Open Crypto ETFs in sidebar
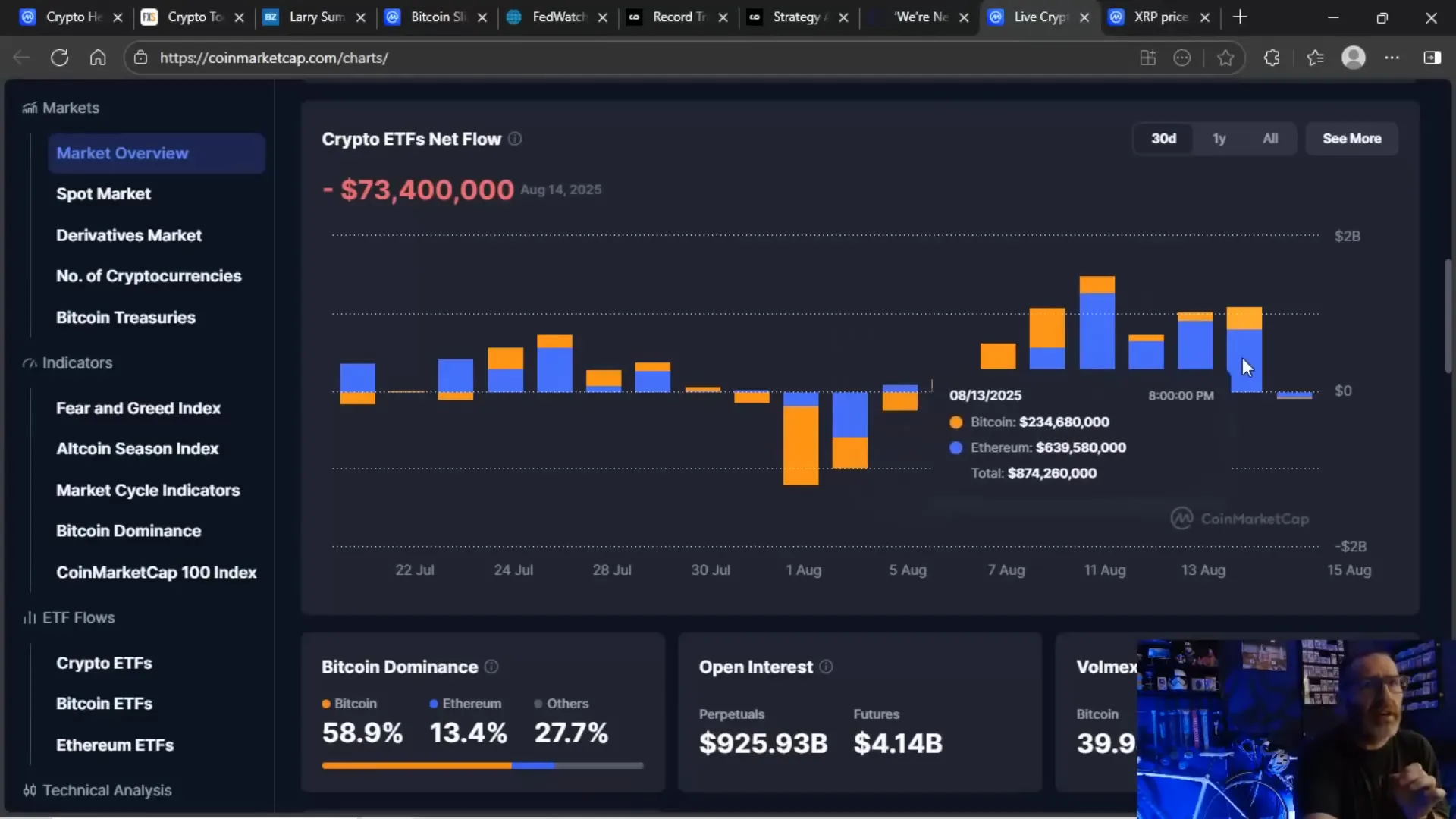 [104, 663]
